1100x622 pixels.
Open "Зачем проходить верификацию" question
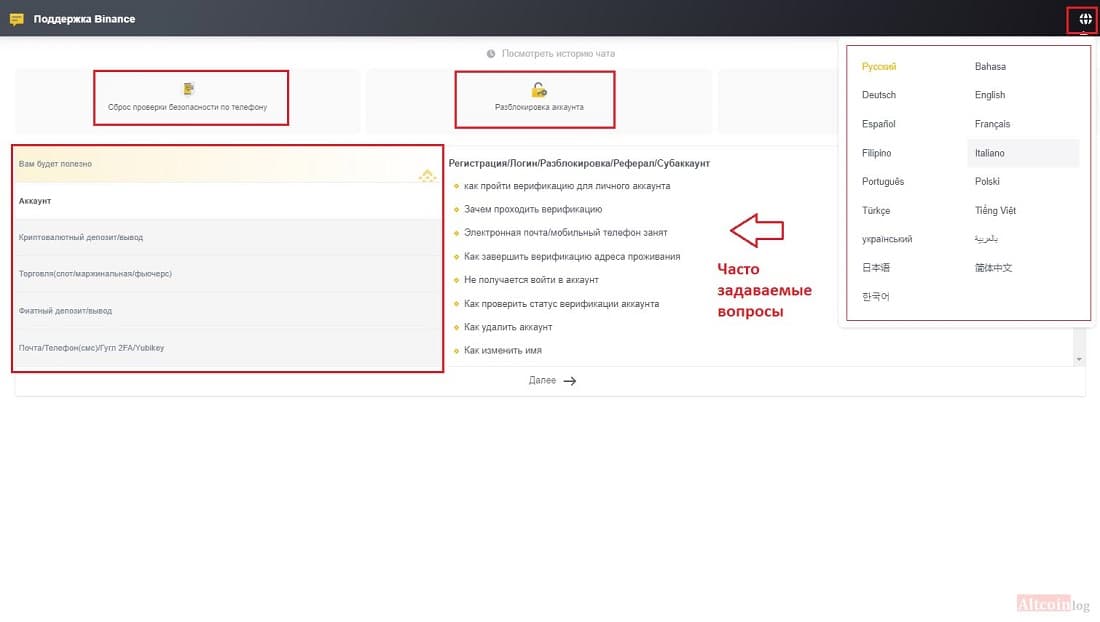(x=533, y=209)
